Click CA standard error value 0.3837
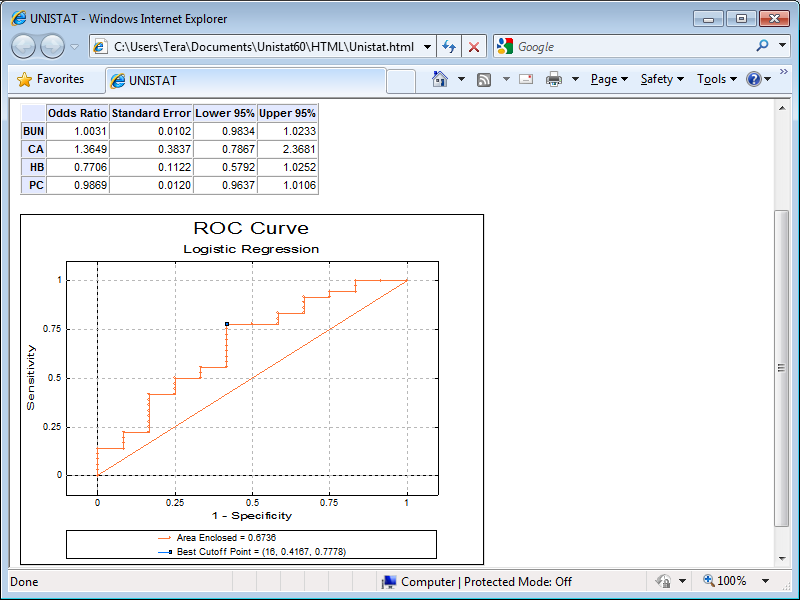 click(174, 149)
